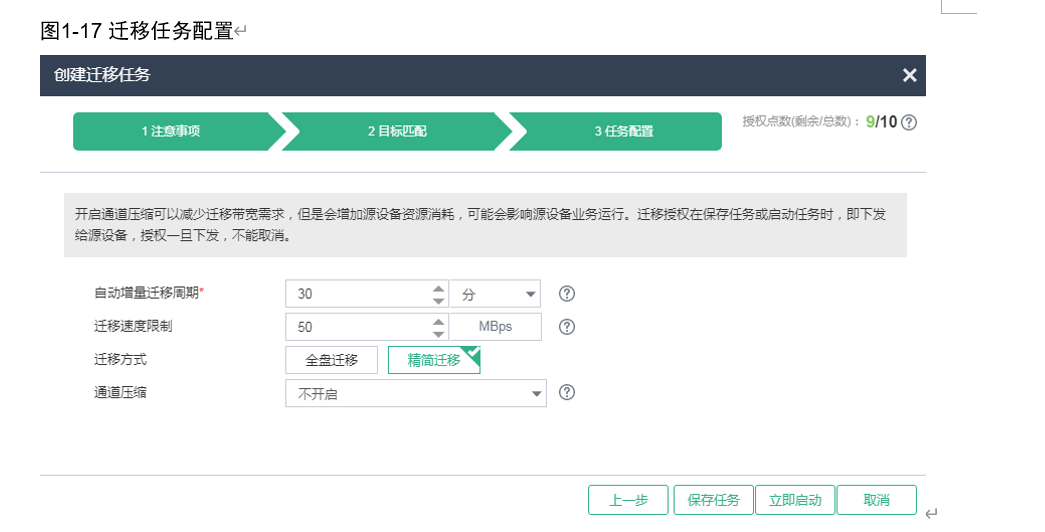
Task: Click the 9/10 license points value
Action: pos(881,122)
